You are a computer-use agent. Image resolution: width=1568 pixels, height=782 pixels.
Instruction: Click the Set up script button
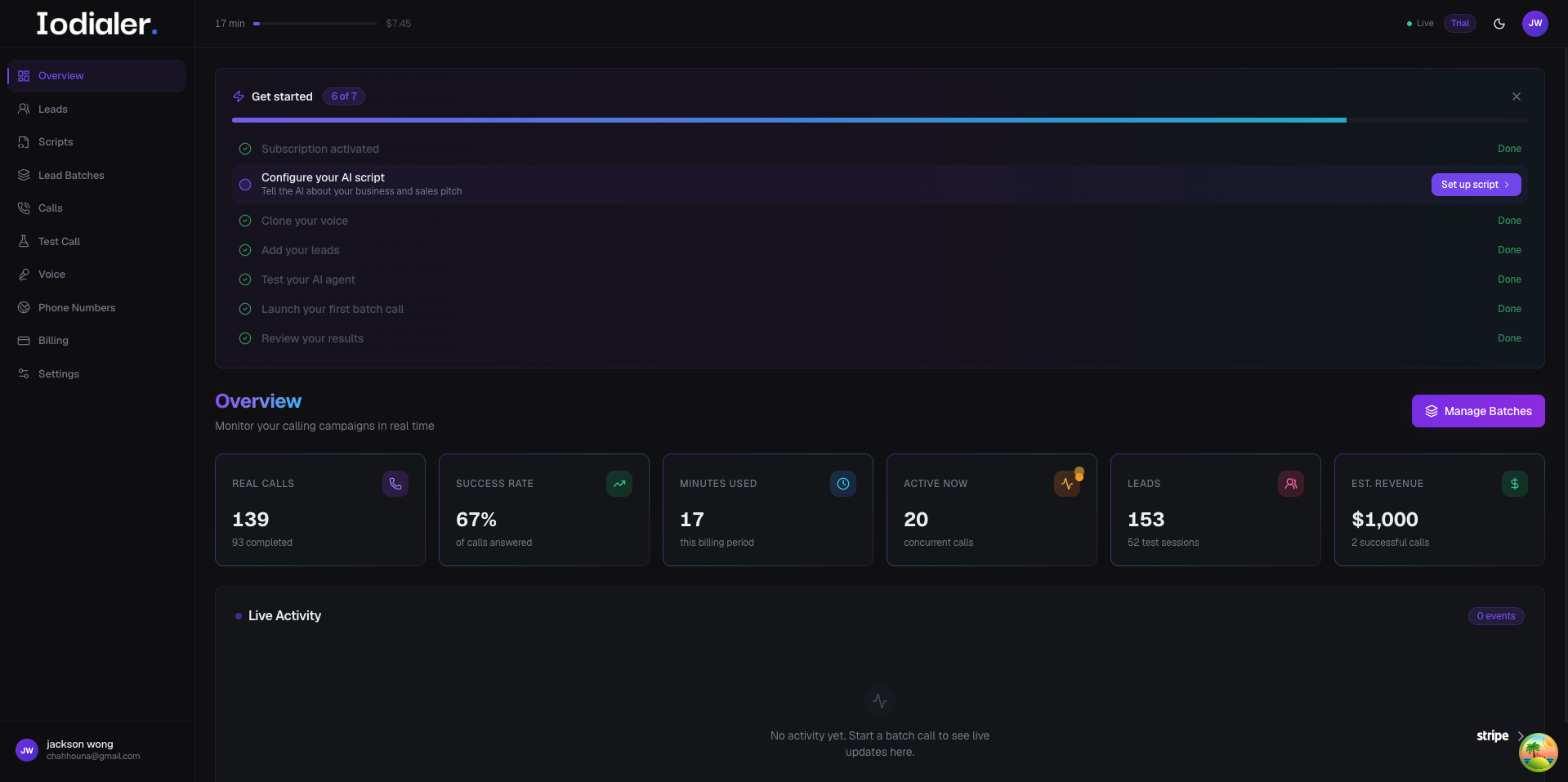[1476, 185]
